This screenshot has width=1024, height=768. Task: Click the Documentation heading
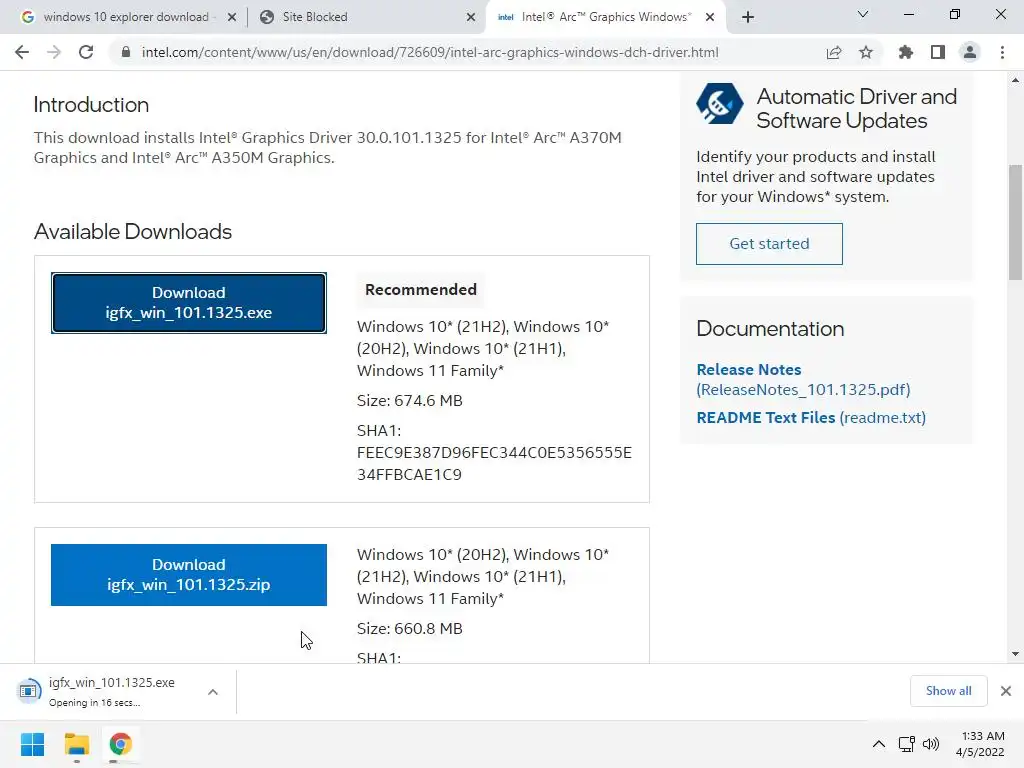tap(770, 328)
